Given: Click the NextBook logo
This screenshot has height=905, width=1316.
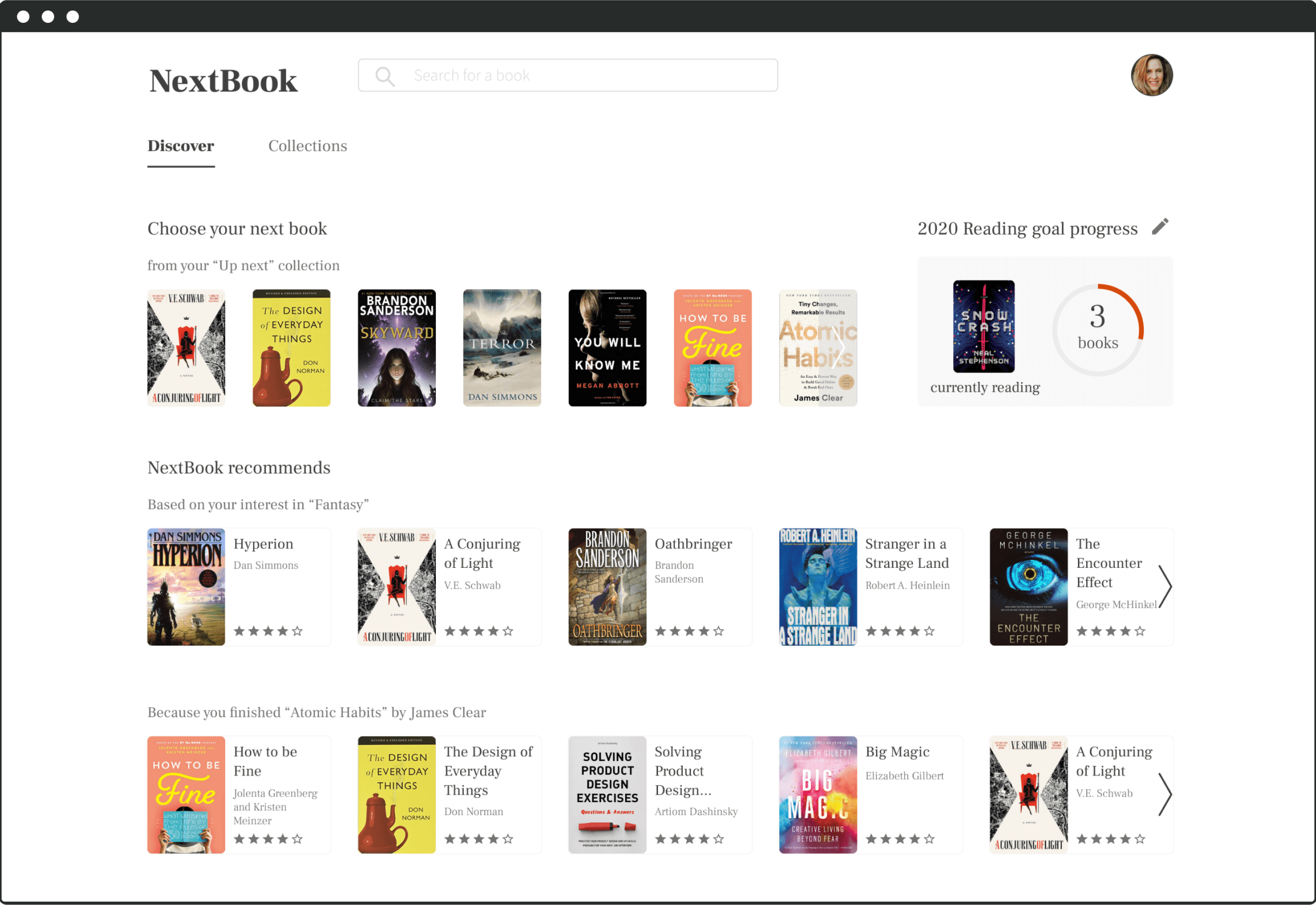Looking at the screenshot, I should [x=223, y=80].
